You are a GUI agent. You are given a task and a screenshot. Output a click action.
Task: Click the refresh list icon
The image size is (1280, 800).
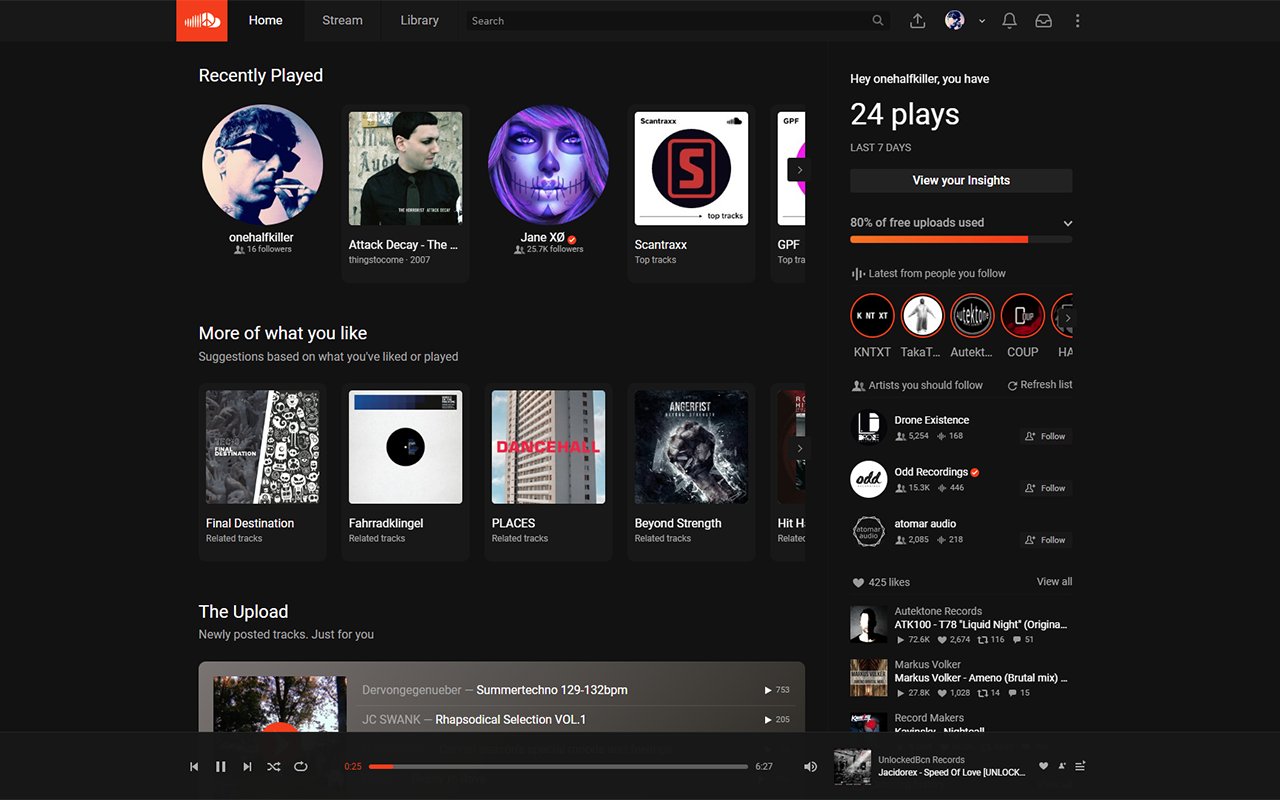click(x=1012, y=385)
